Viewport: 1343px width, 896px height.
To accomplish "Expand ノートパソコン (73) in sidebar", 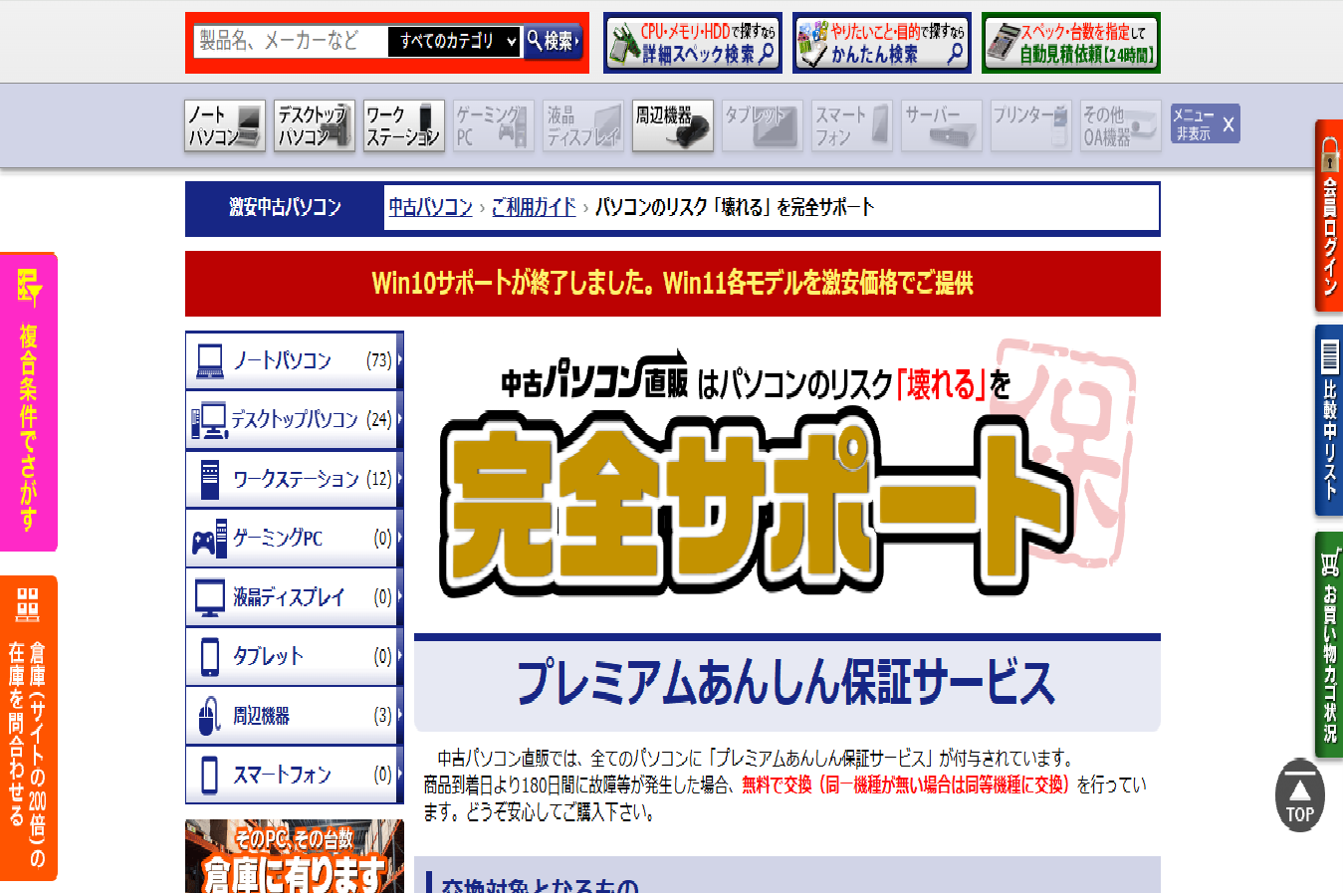I will tap(295, 360).
